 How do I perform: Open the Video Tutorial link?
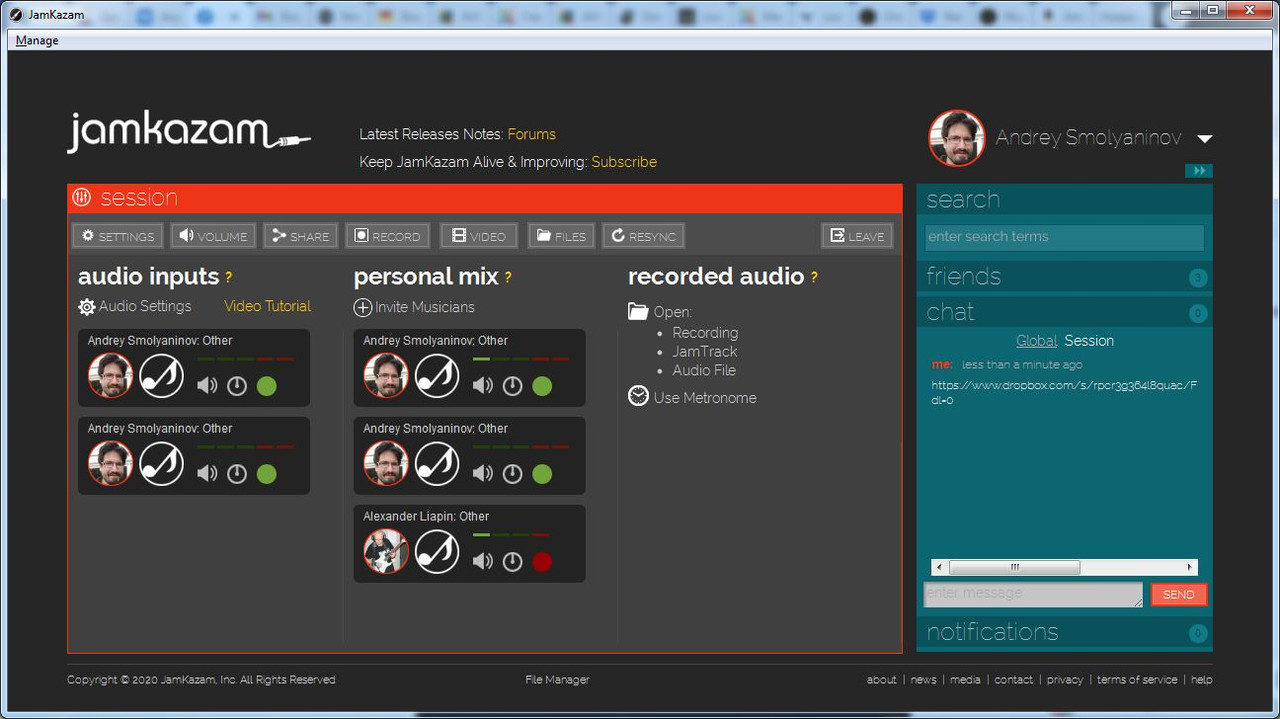(267, 306)
